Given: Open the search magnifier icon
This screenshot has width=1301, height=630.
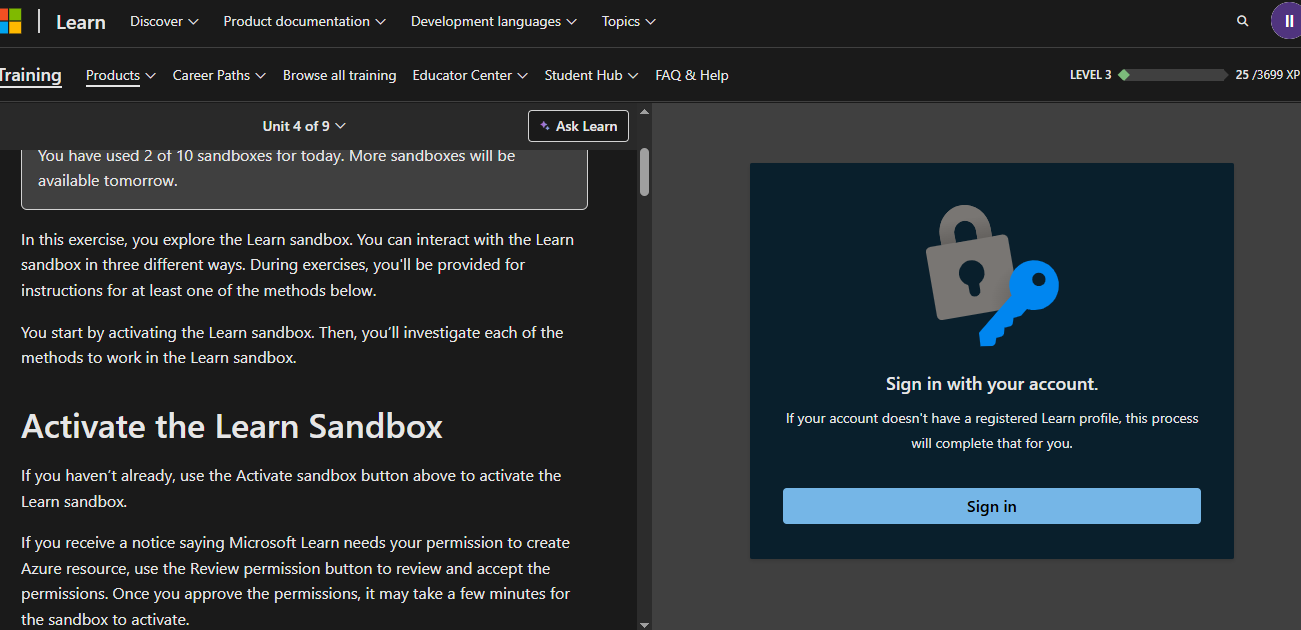Looking at the screenshot, I should point(1242,21).
